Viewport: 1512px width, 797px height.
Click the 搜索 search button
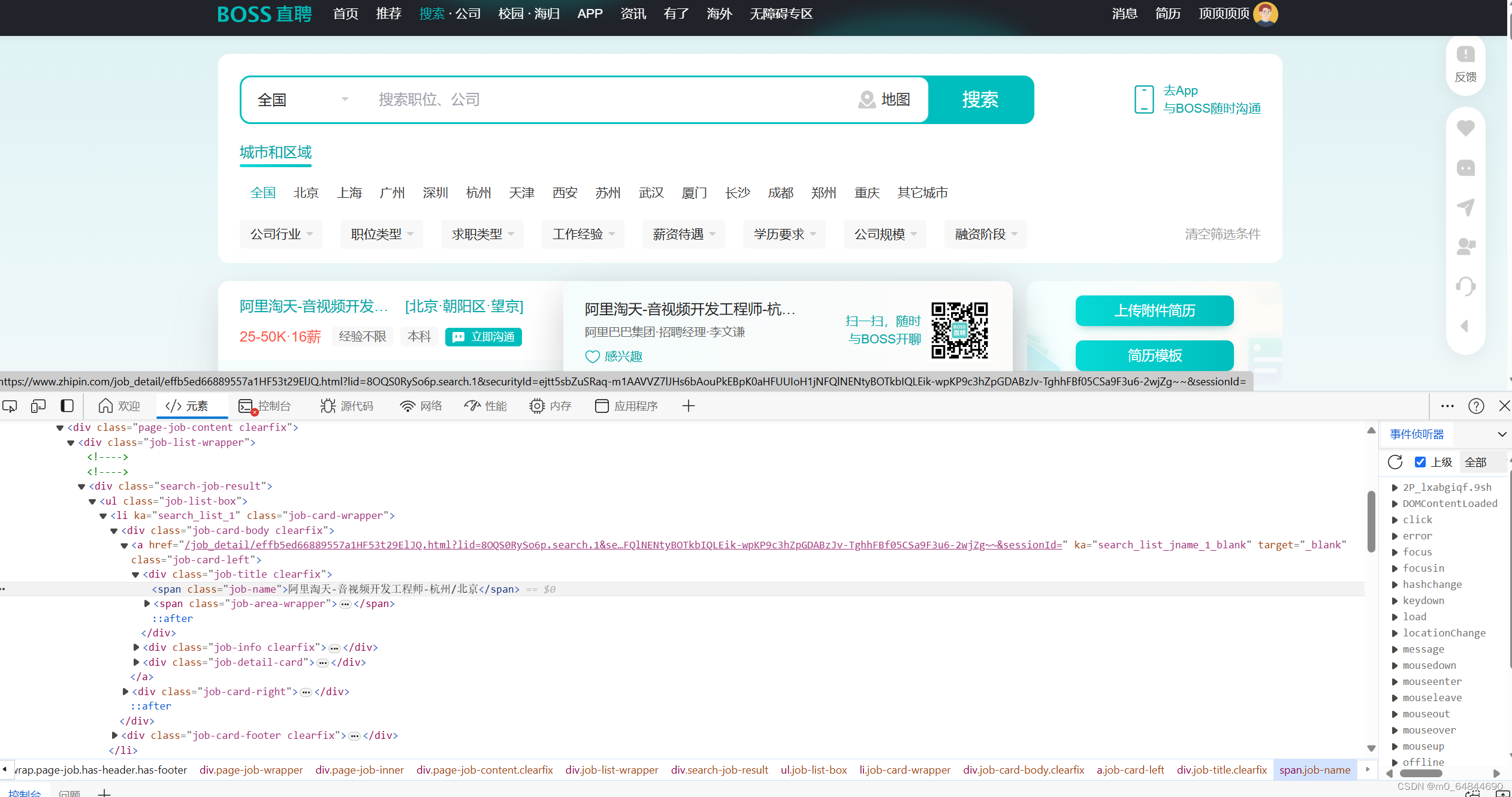pyautogui.click(x=980, y=99)
